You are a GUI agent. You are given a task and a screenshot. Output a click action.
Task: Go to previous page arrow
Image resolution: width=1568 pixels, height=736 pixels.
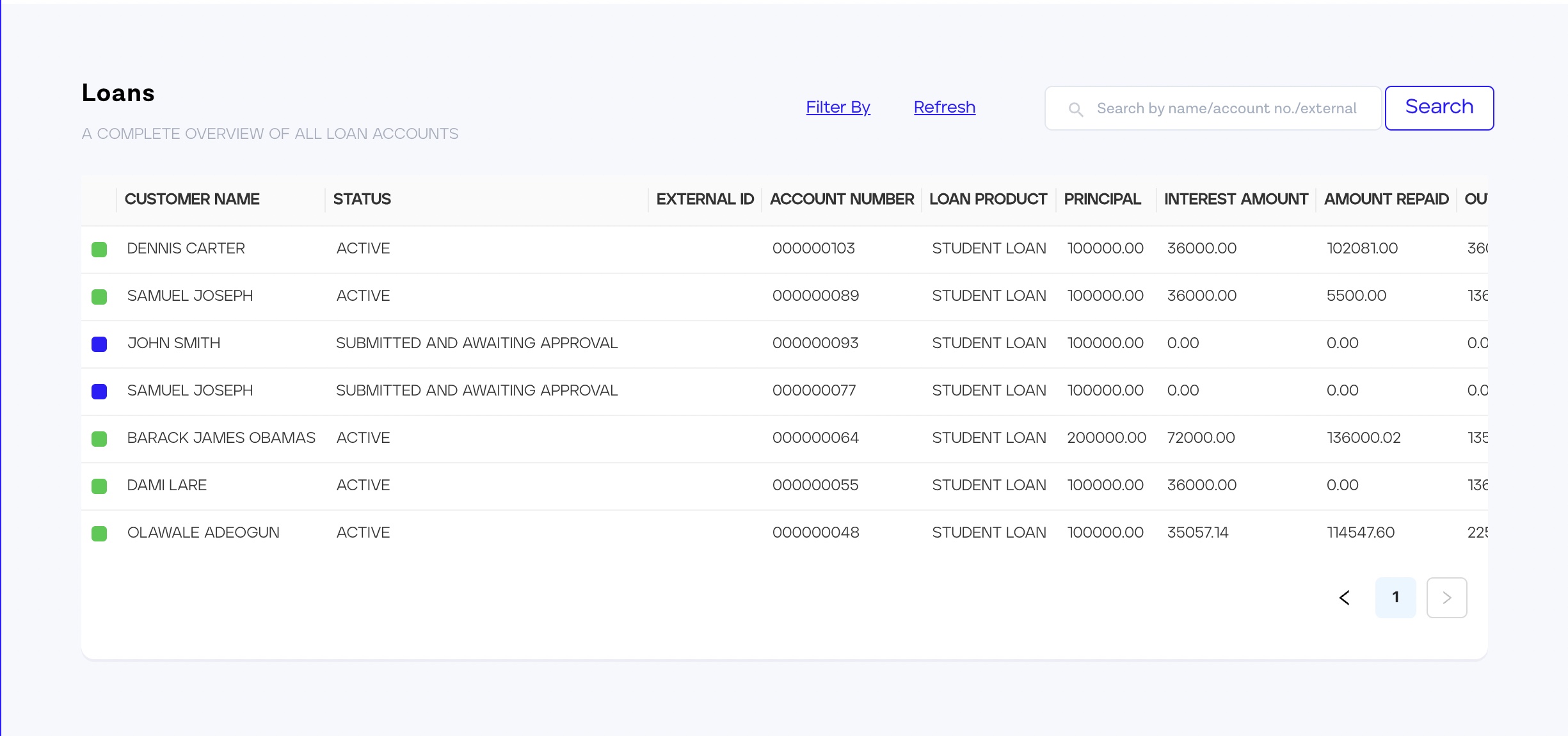pyautogui.click(x=1345, y=598)
